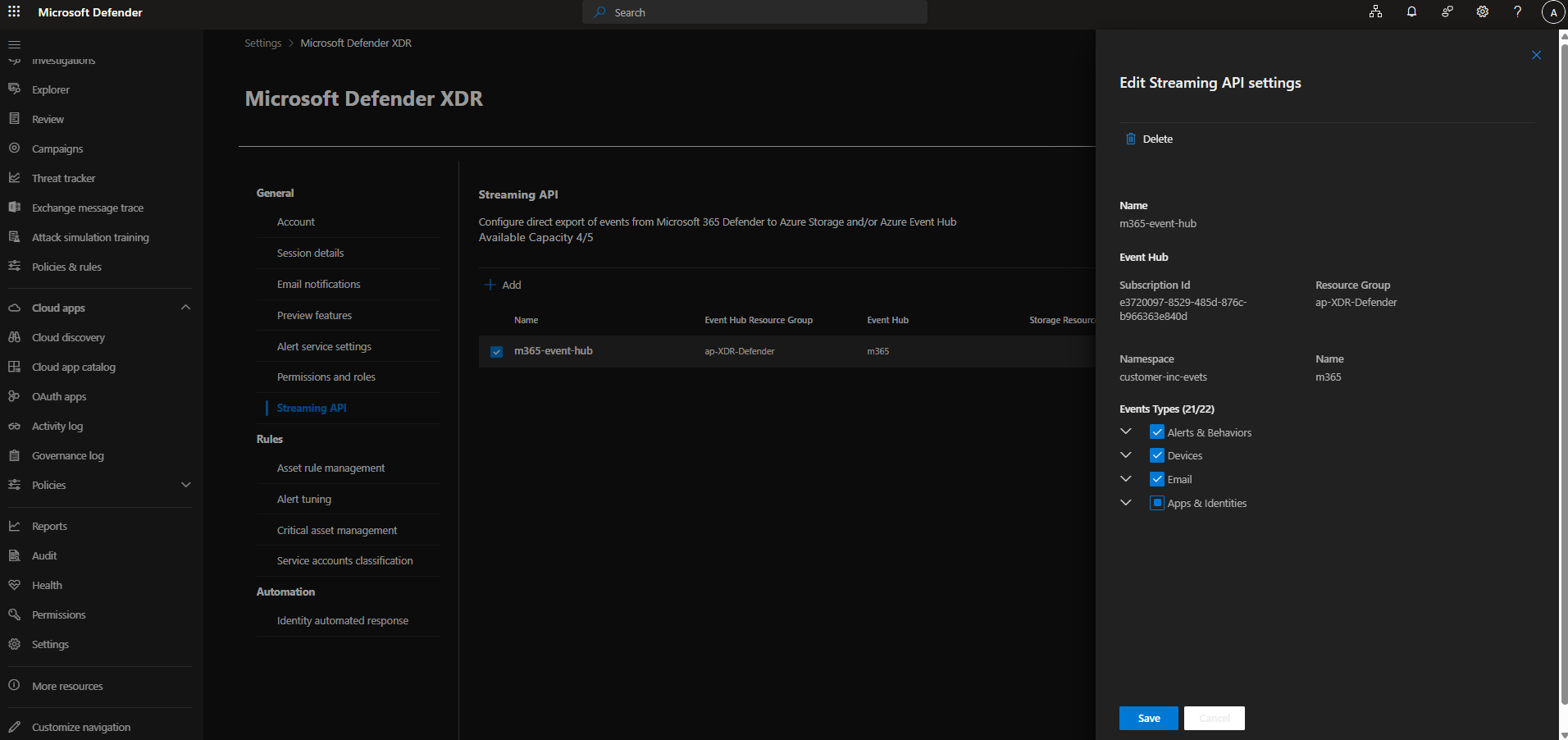Uncheck the Email event type checkbox
Screen dimensions: 1568x740
pos(1157,479)
